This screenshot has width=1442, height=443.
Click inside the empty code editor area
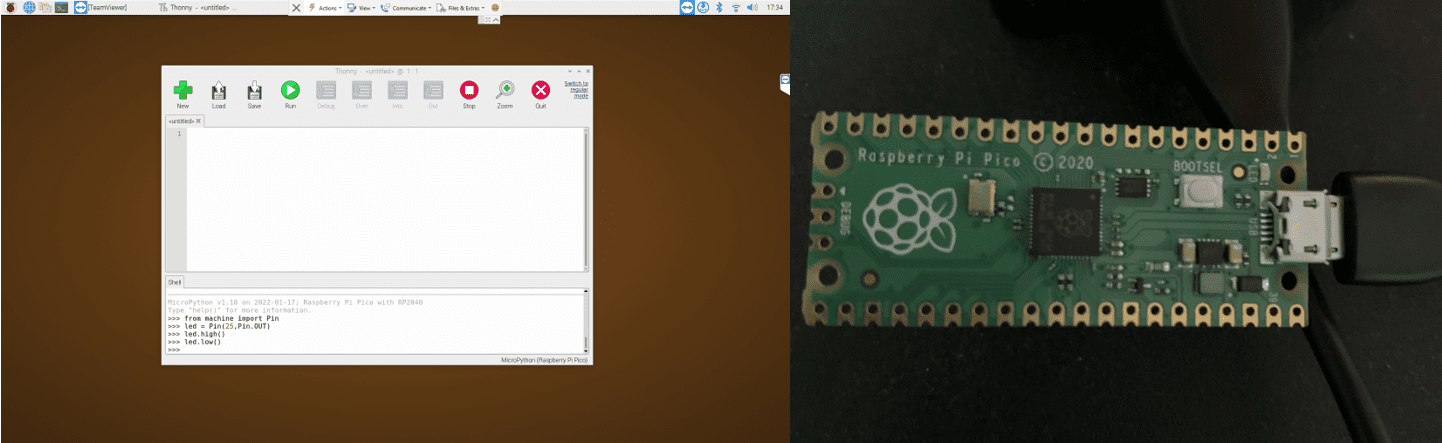(385, 200)
